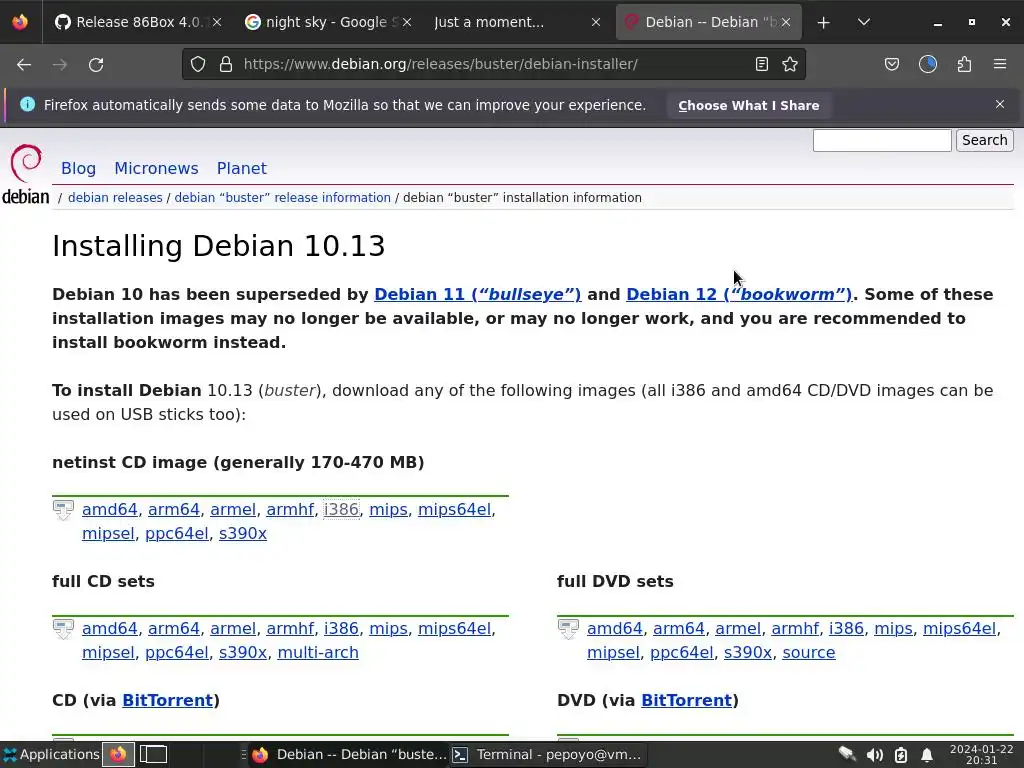Click the clock in system tray

coord(981,754)
